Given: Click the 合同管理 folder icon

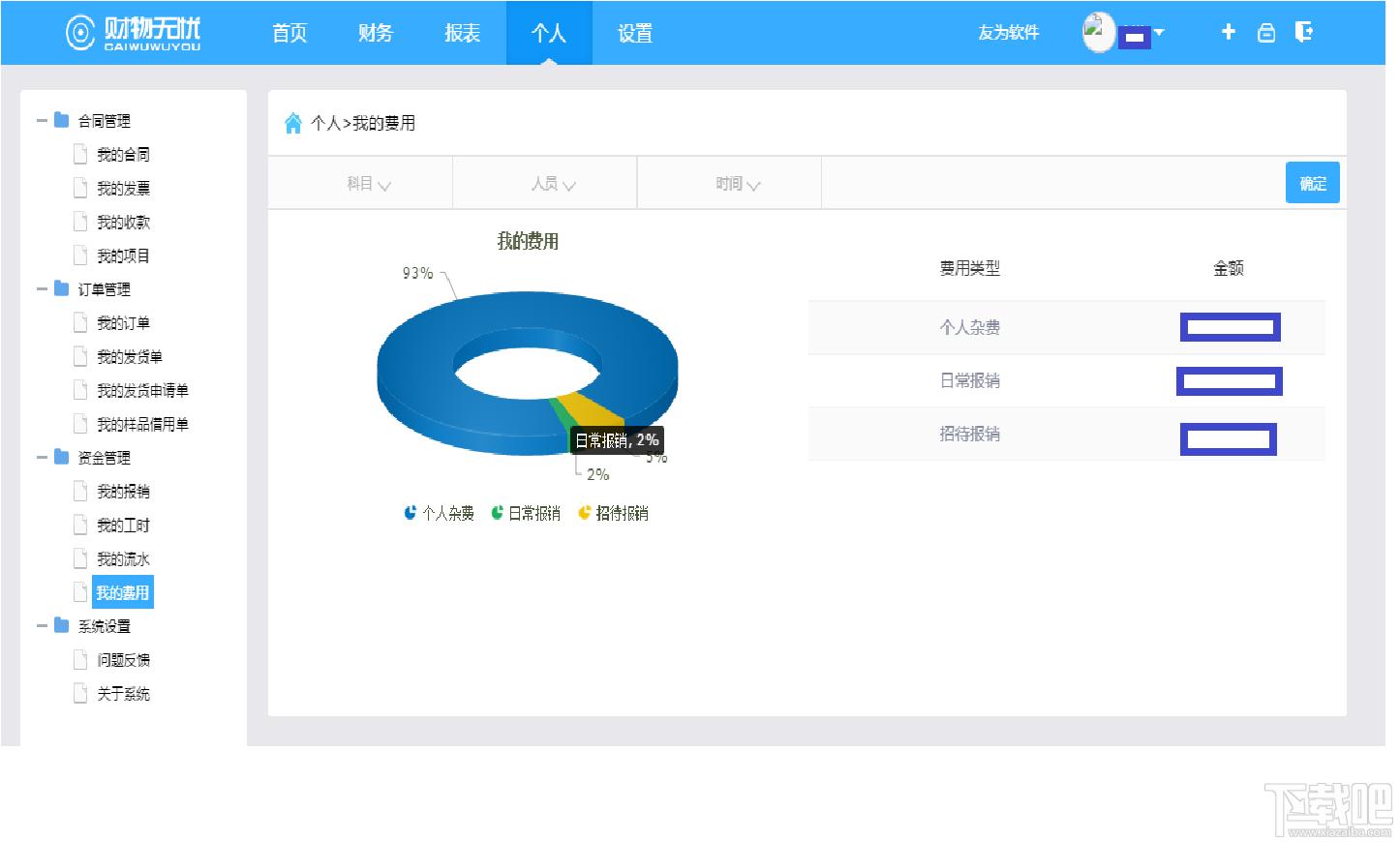Looking at the screenshot, I should pos(62,120).
